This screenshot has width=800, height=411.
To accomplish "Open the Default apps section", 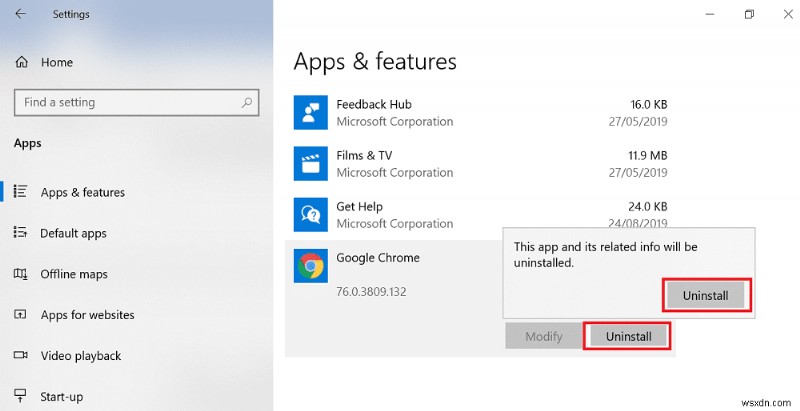I will pos(73,234).
